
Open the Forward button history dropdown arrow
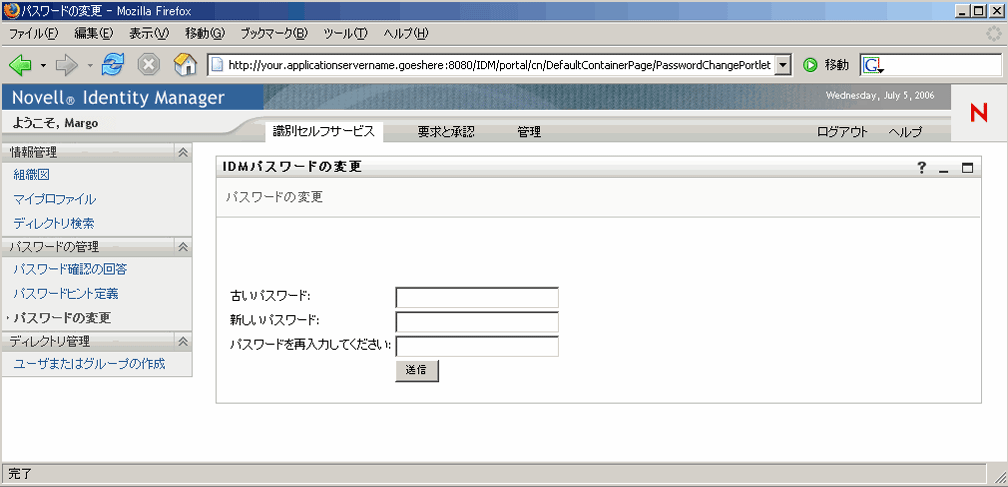click(90, 66)
